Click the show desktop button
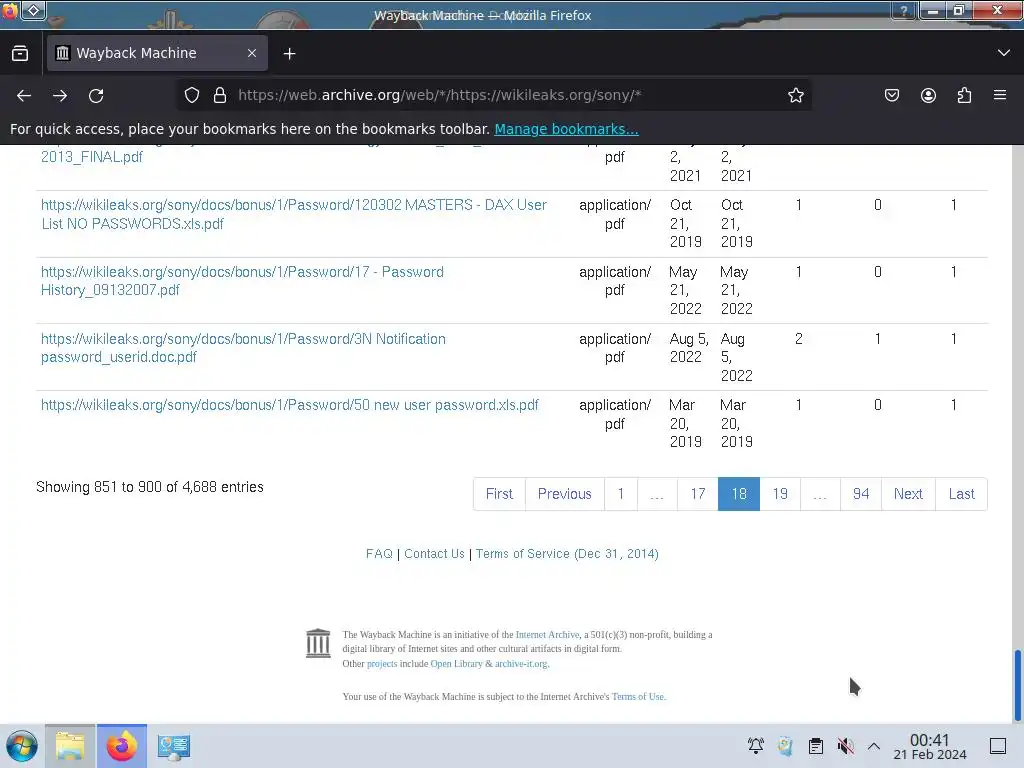The width and height of the screenshot is (1024, 768). coord(998,746)
